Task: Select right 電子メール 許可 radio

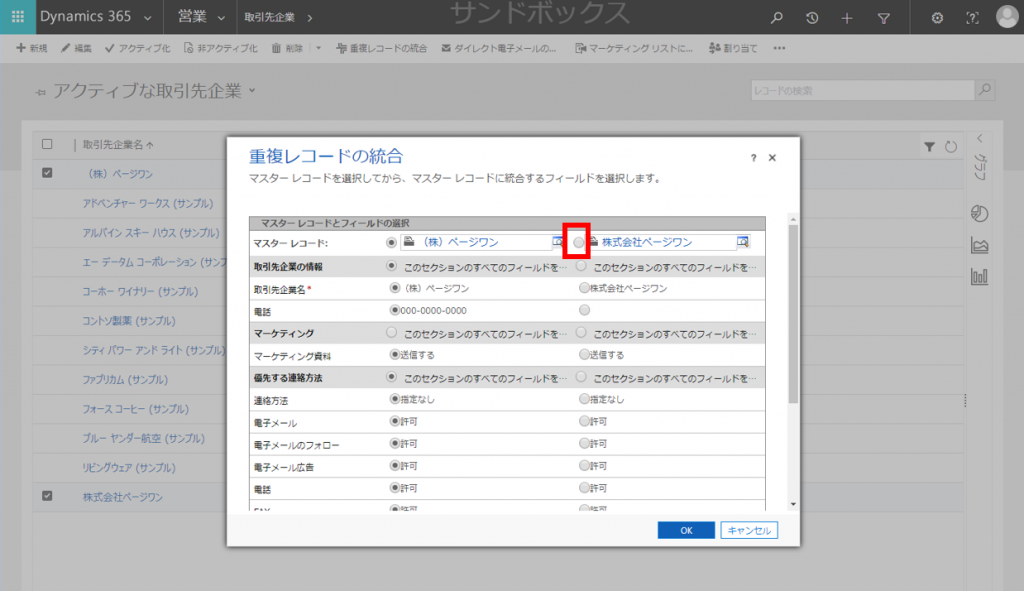Action: [x=584, y=421]
